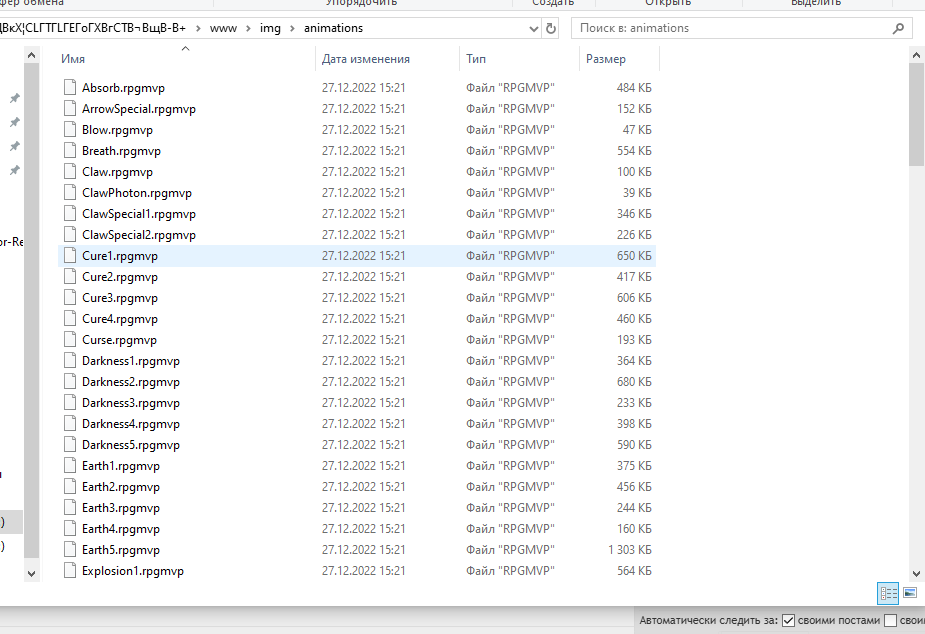The image size is (925, 634).
Task: Click file list scroll down arrow
Action: click(916, 573)
